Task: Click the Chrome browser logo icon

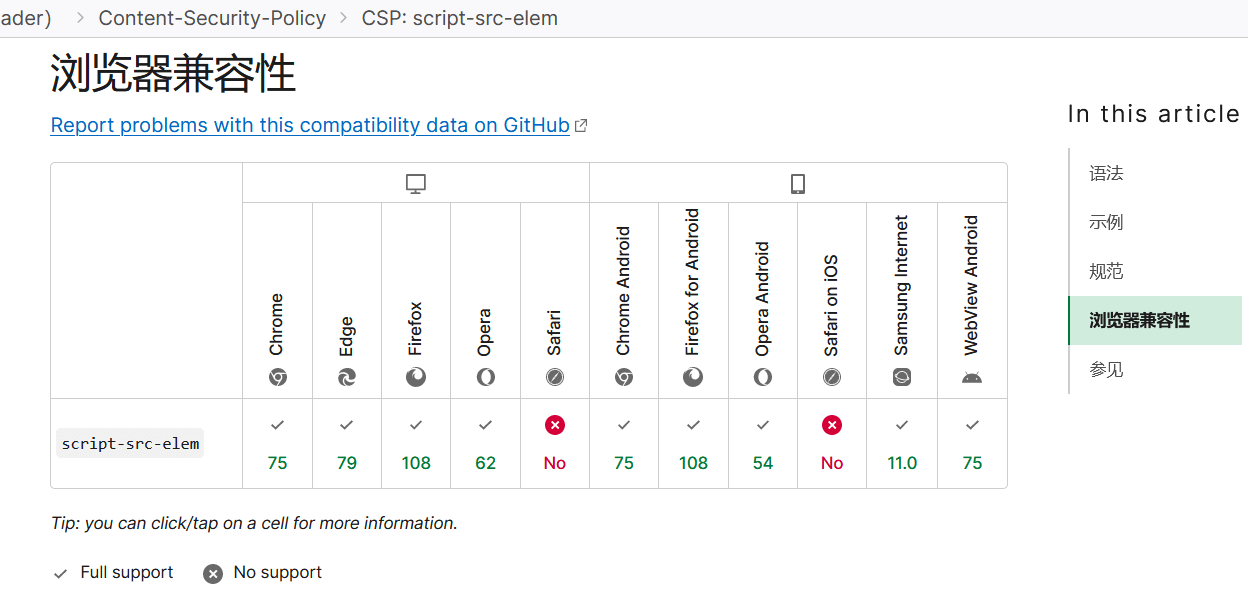Action: [x=277, y=377]
